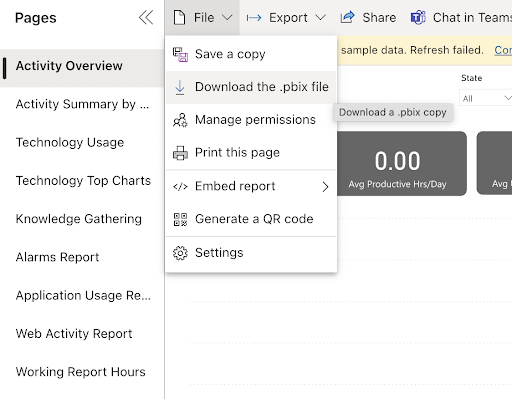The image size is (512, 399).
Task: Select Manage permissions option
Action: [x=251, y=120]
